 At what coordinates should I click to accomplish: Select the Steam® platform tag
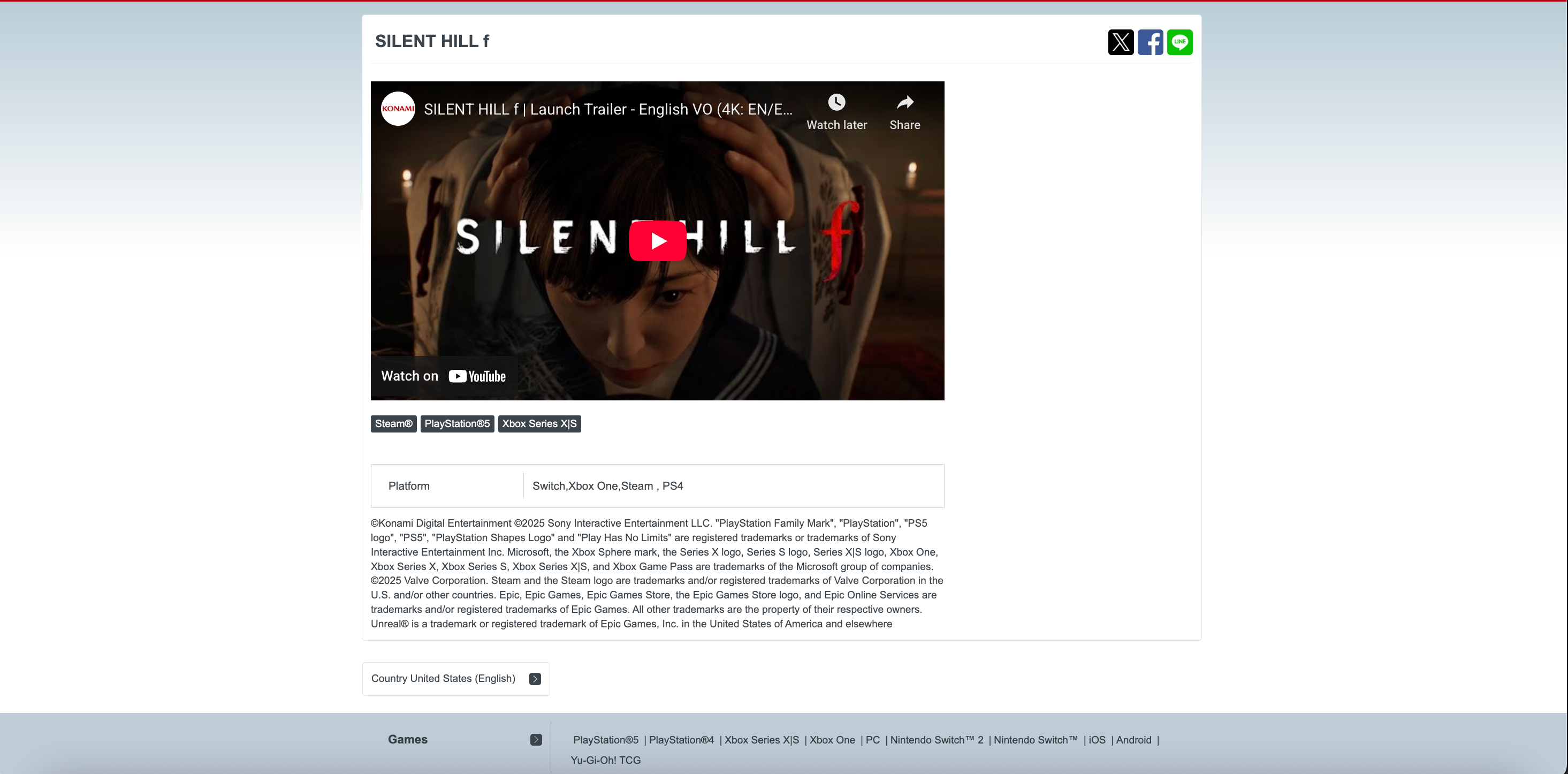[x=394, y=424]
